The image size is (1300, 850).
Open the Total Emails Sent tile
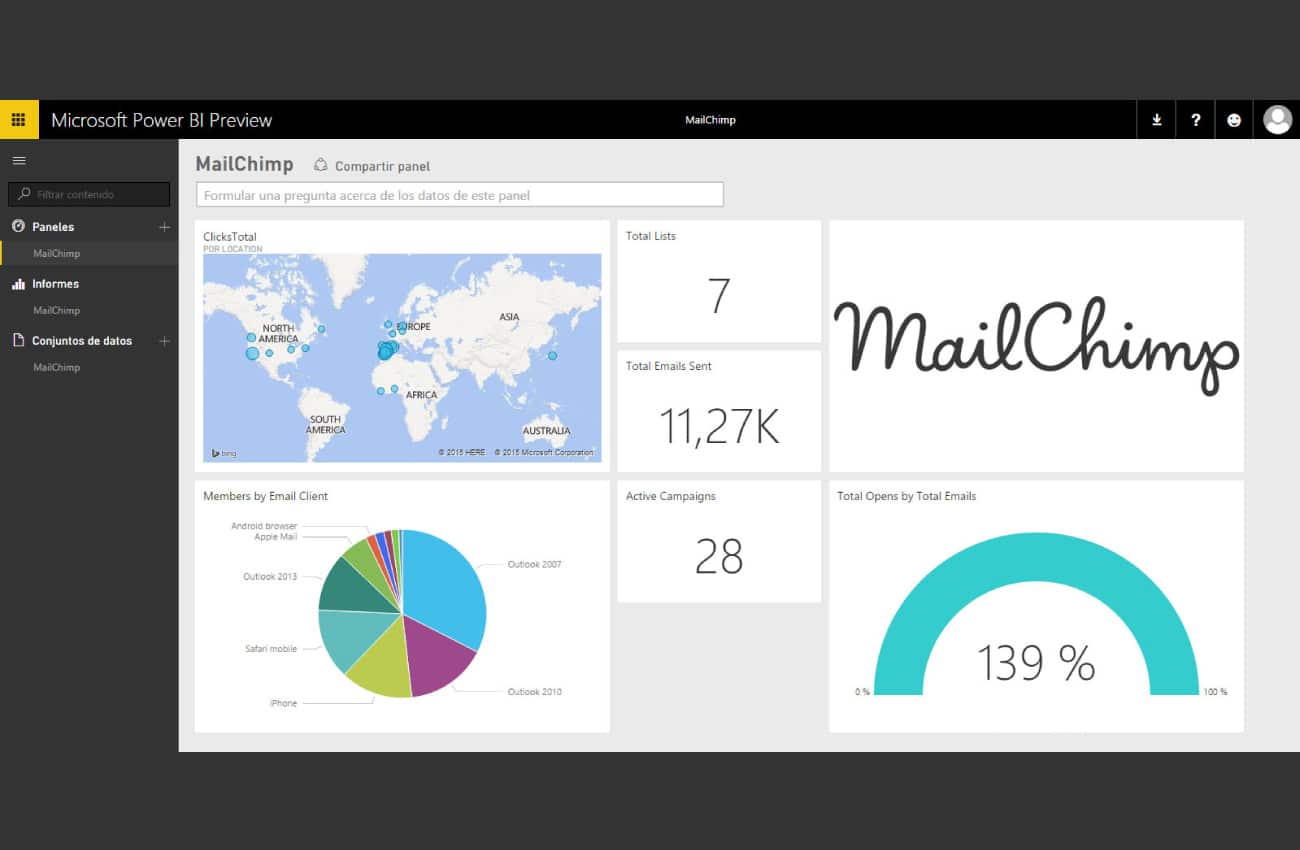[x=719, y=411]
